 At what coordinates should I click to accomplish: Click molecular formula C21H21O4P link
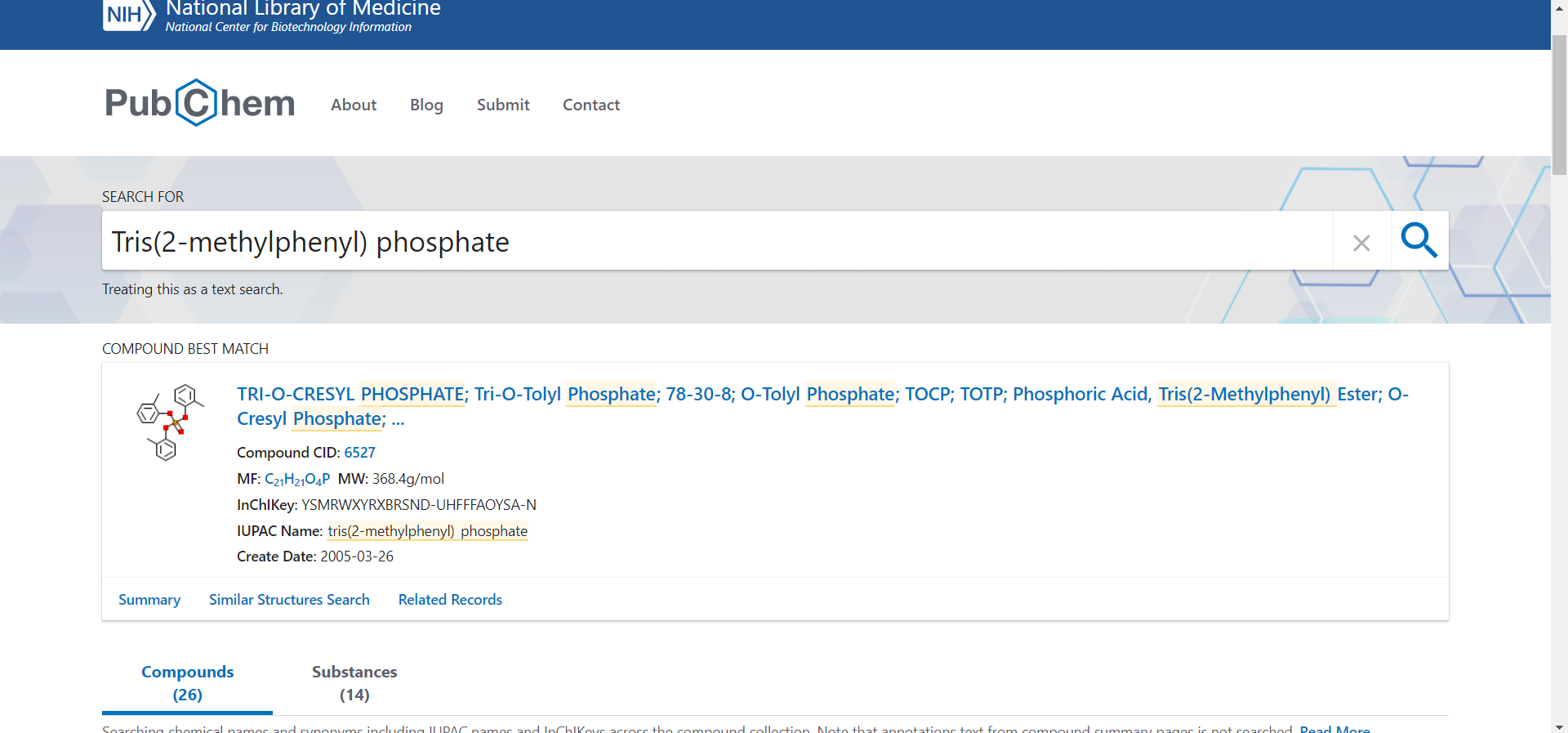point(297,480)
